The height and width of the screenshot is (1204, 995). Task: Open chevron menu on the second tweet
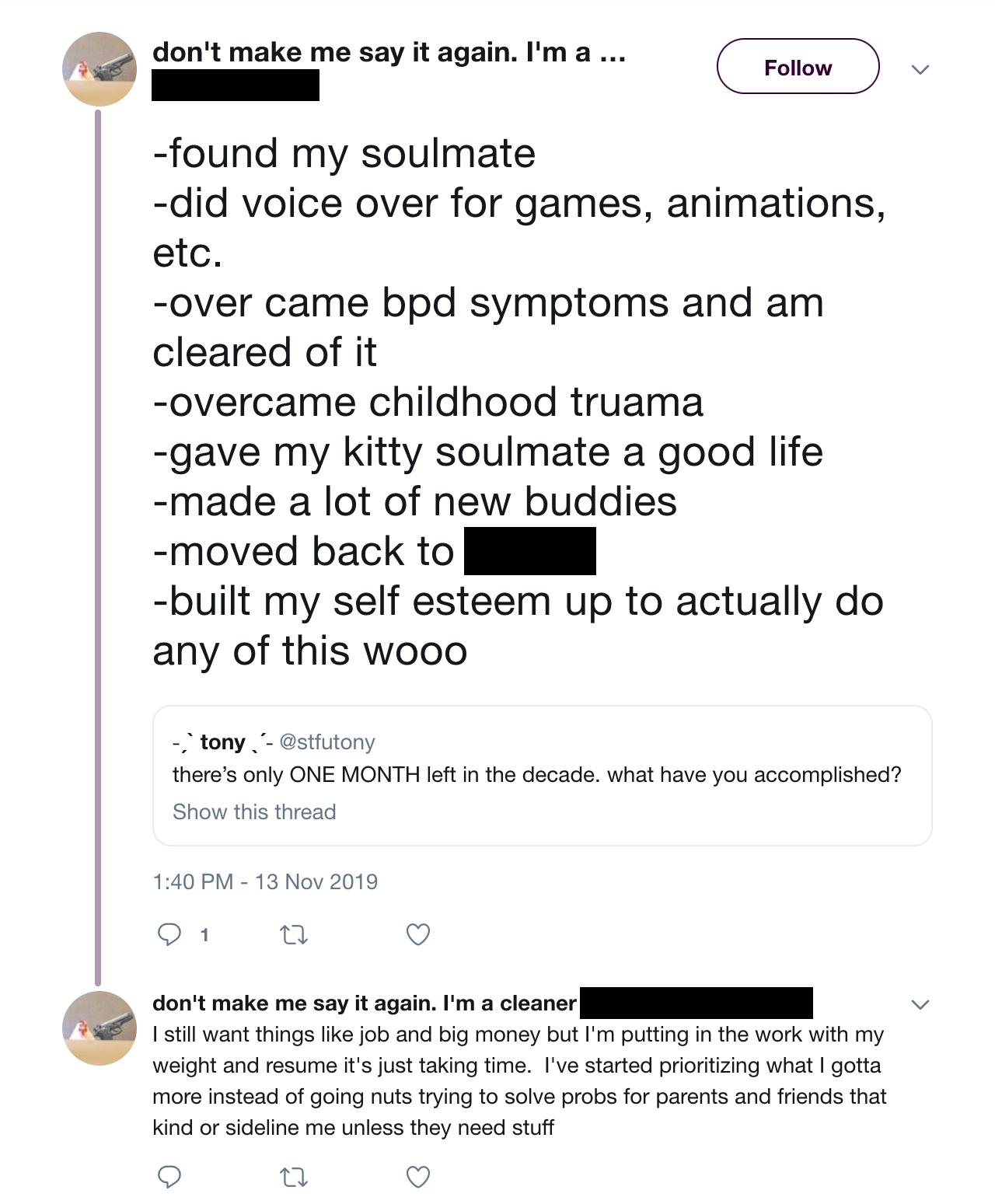[x=920, y=1004]
